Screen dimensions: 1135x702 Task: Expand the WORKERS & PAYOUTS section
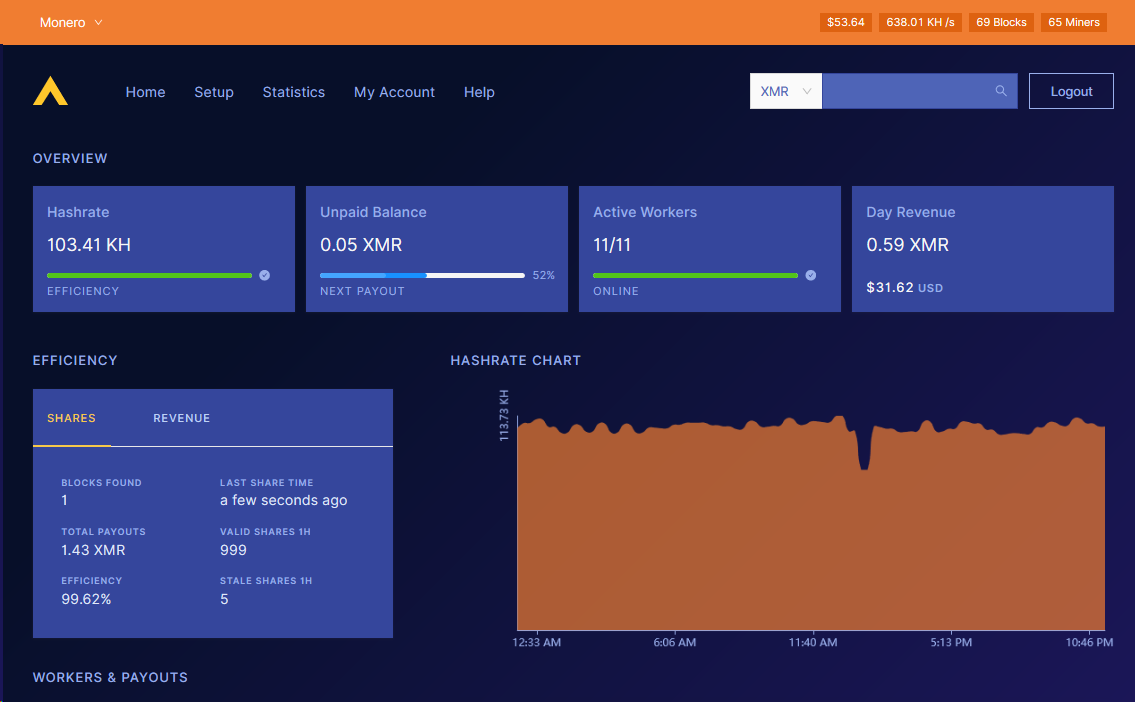click(110, 677)
